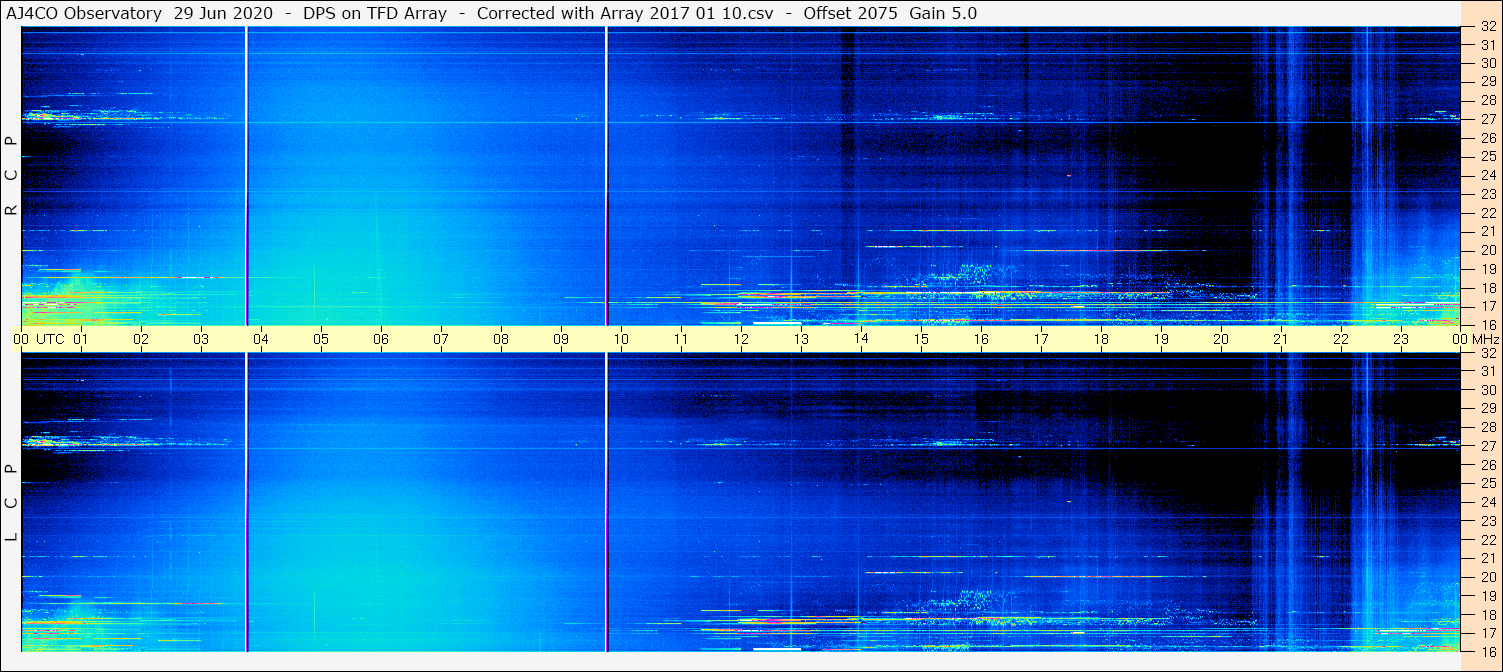Select the 30 MHz label in RCP panel
Screen dimensions: 1503x672
click(x=1487, y=63)
